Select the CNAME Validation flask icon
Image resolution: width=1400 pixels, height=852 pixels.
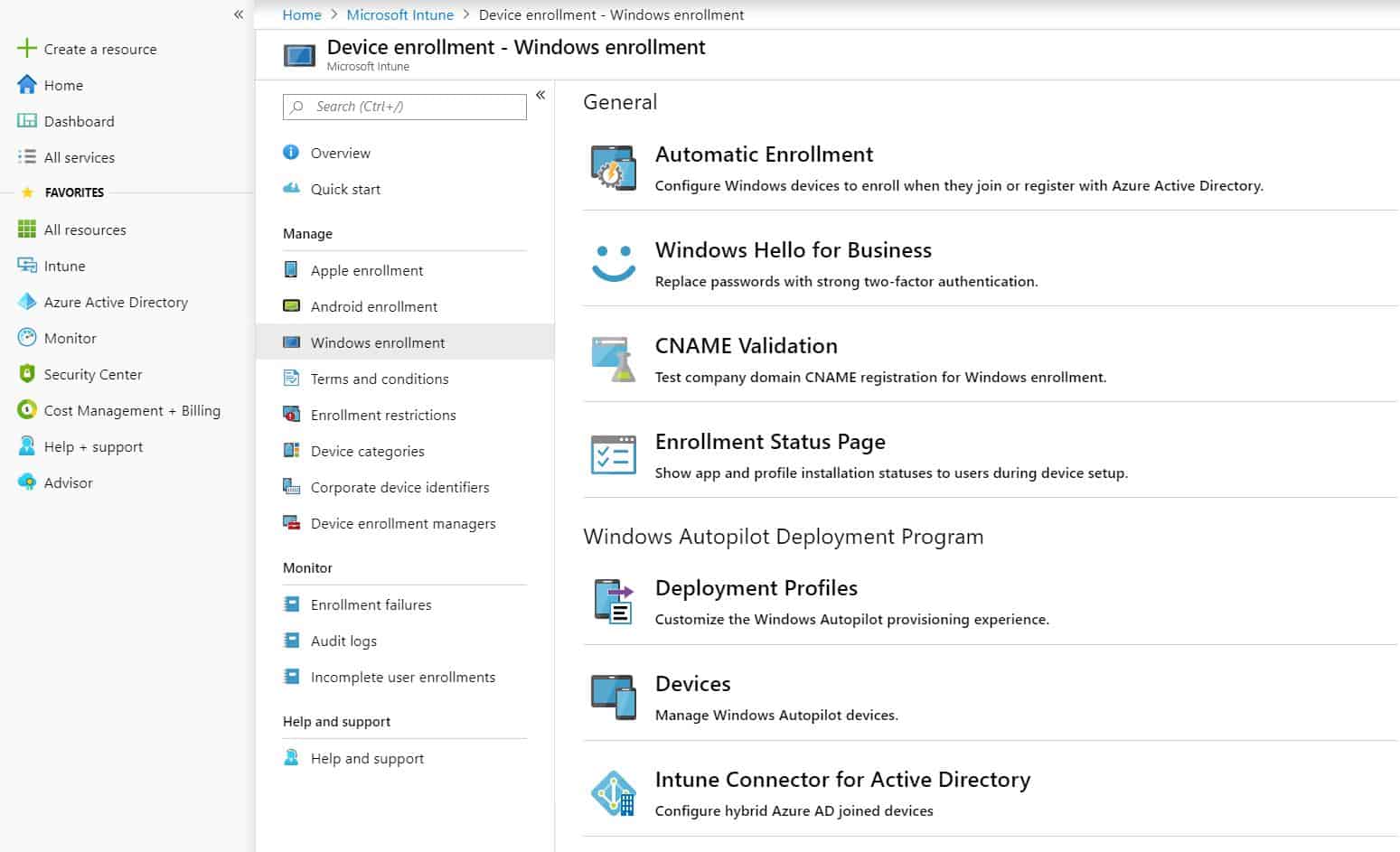(x=614, y=358)
